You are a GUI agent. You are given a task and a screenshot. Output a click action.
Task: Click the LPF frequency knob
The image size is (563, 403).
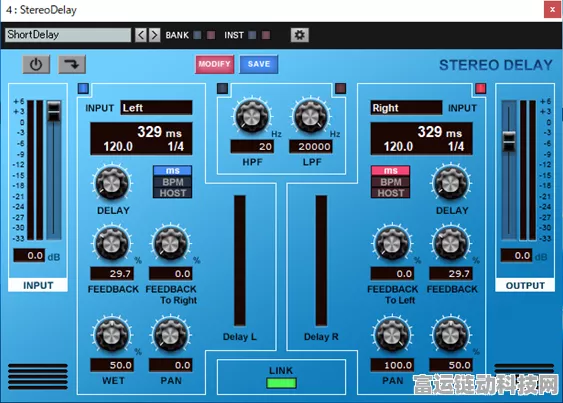311,116
